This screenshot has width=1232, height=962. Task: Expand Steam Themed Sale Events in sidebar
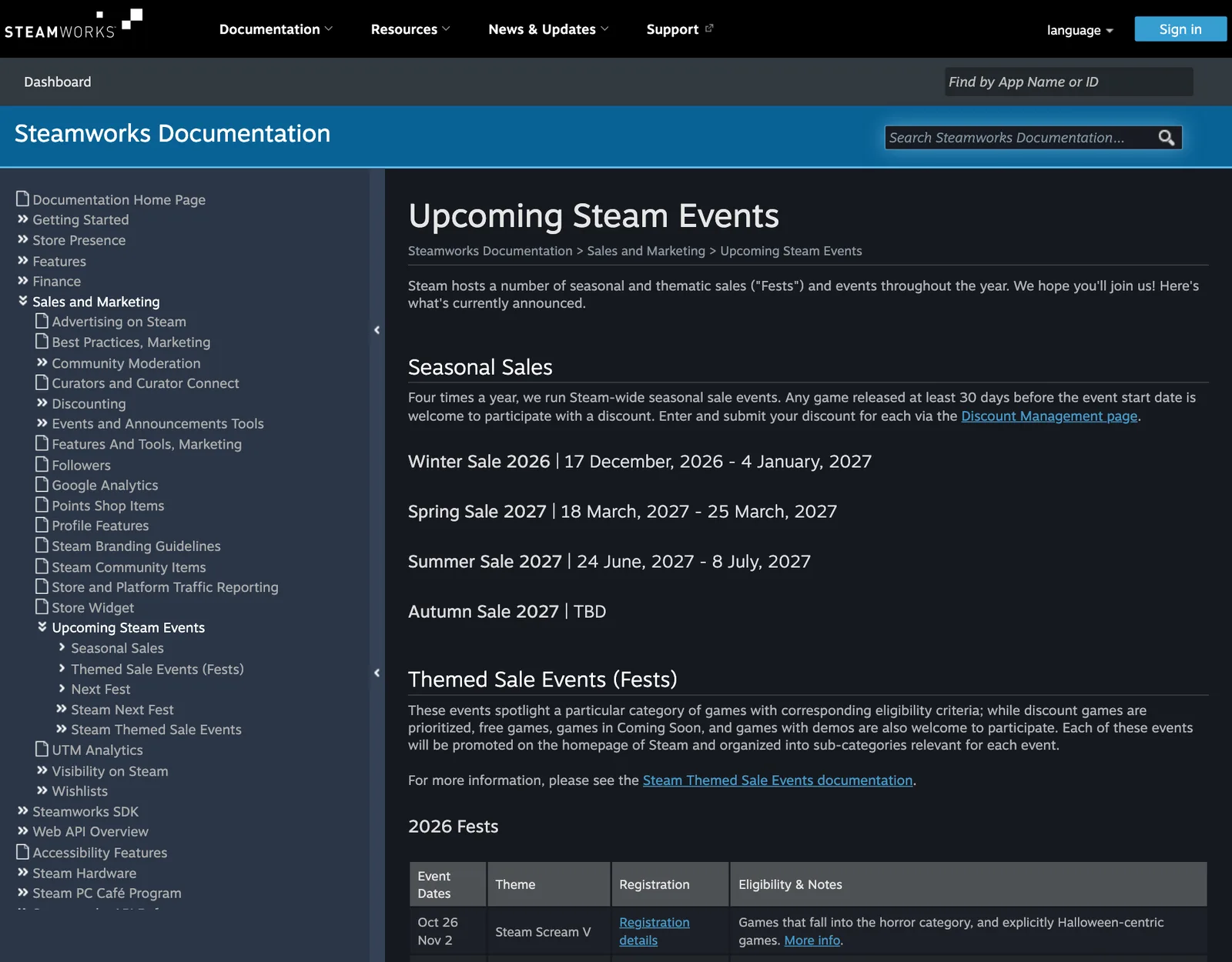click(149, 730)
